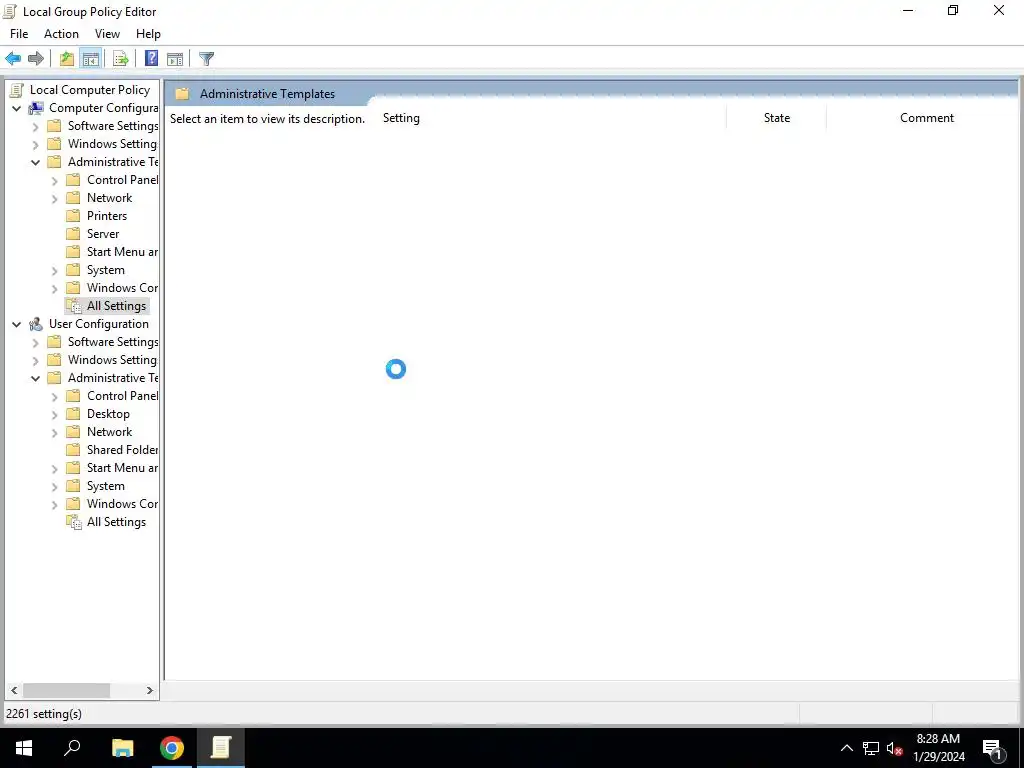Viewport: 1024px width, 768px height.
Task: Toggle Show/Hide Console Tree toolbar icon
Action: (x=91, y=59)
